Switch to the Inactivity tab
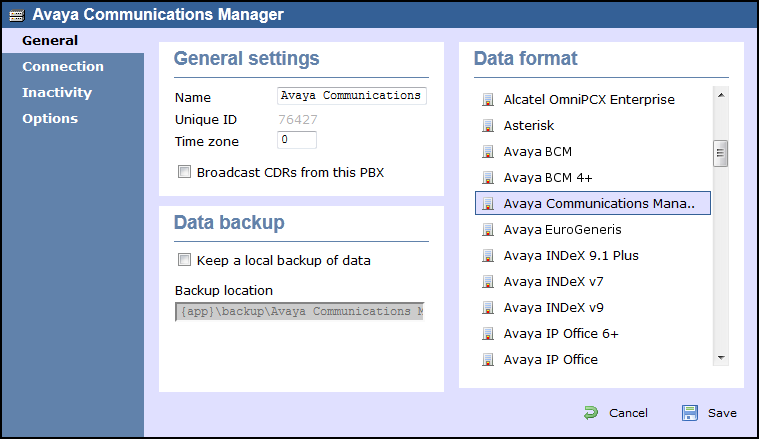 (x=57, y=92)
